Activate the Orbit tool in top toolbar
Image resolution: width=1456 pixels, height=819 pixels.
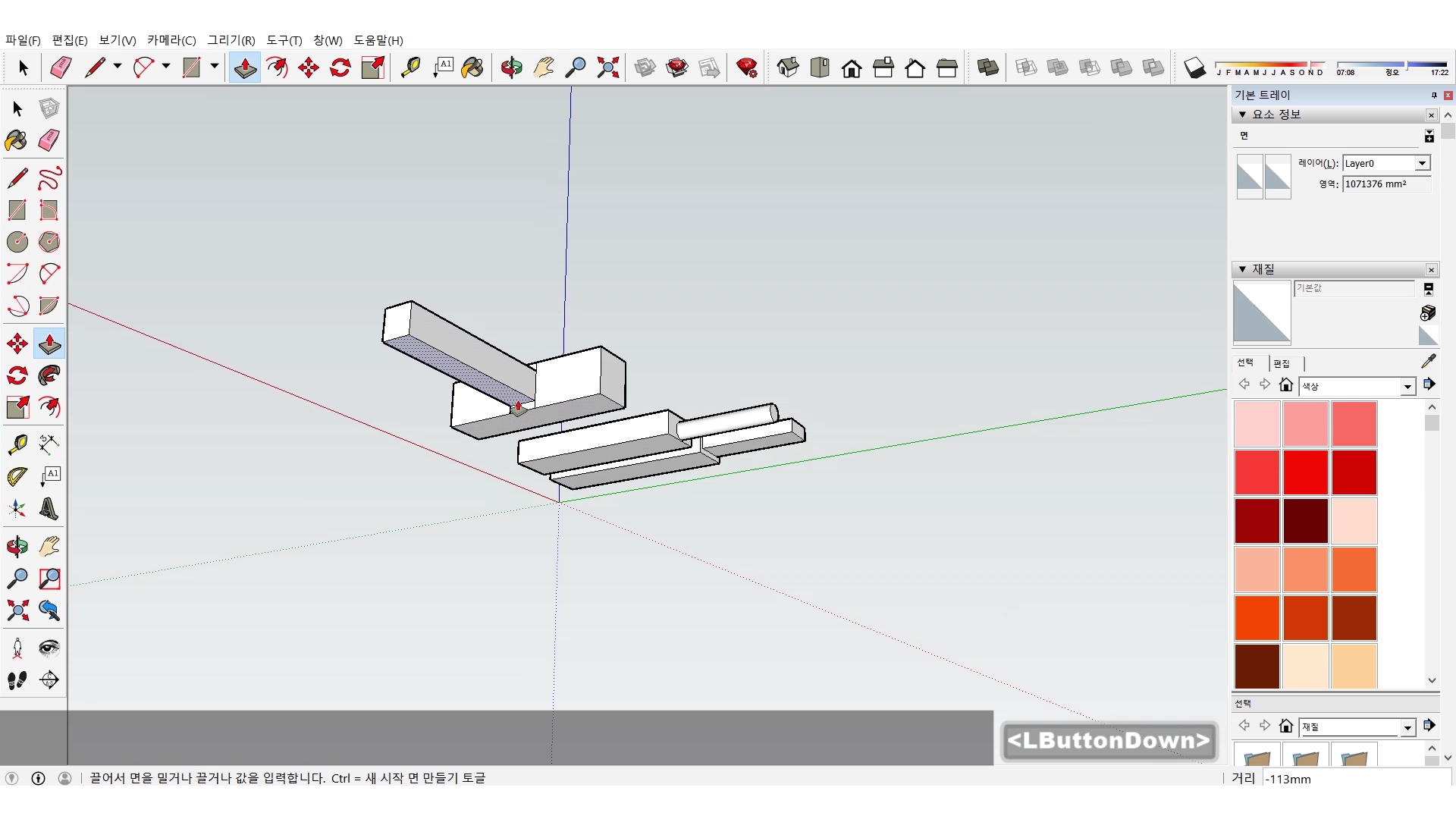tap(511, 67)
